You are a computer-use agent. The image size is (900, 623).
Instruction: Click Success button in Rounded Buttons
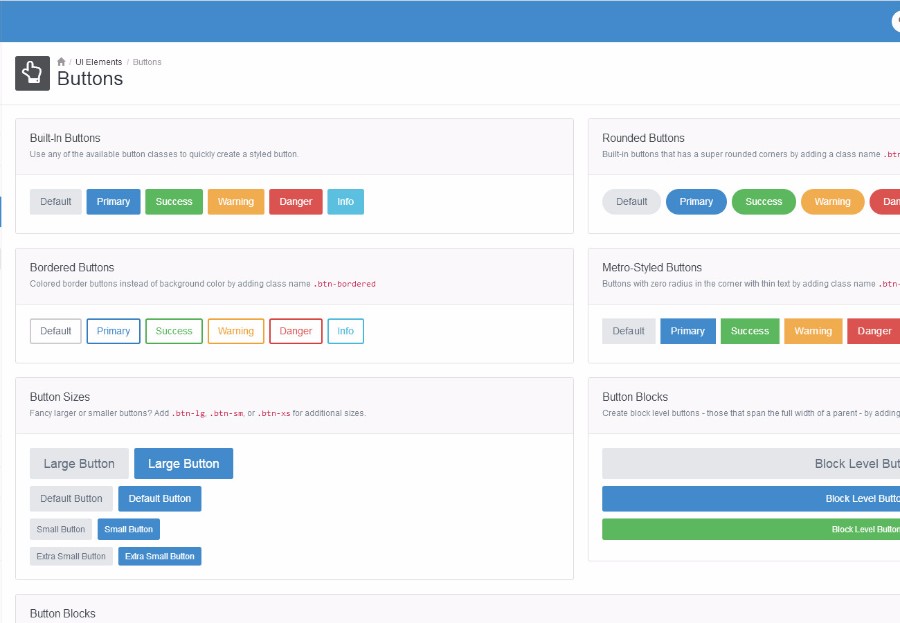764,202
